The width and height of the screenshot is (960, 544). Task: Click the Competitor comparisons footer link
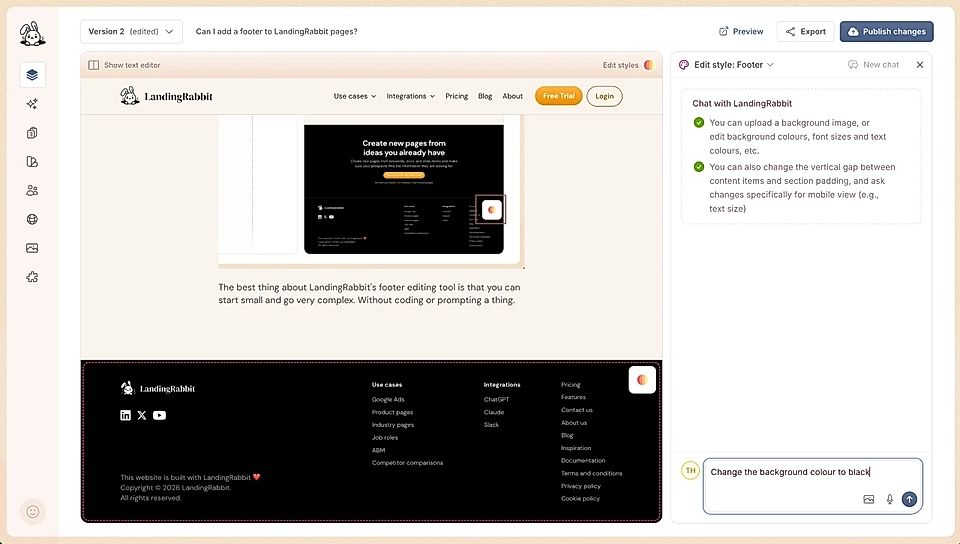(x=408, y=463)
